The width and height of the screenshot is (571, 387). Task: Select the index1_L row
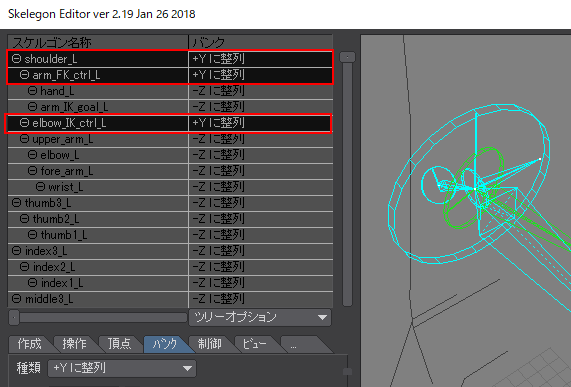(x=170, y=283)
